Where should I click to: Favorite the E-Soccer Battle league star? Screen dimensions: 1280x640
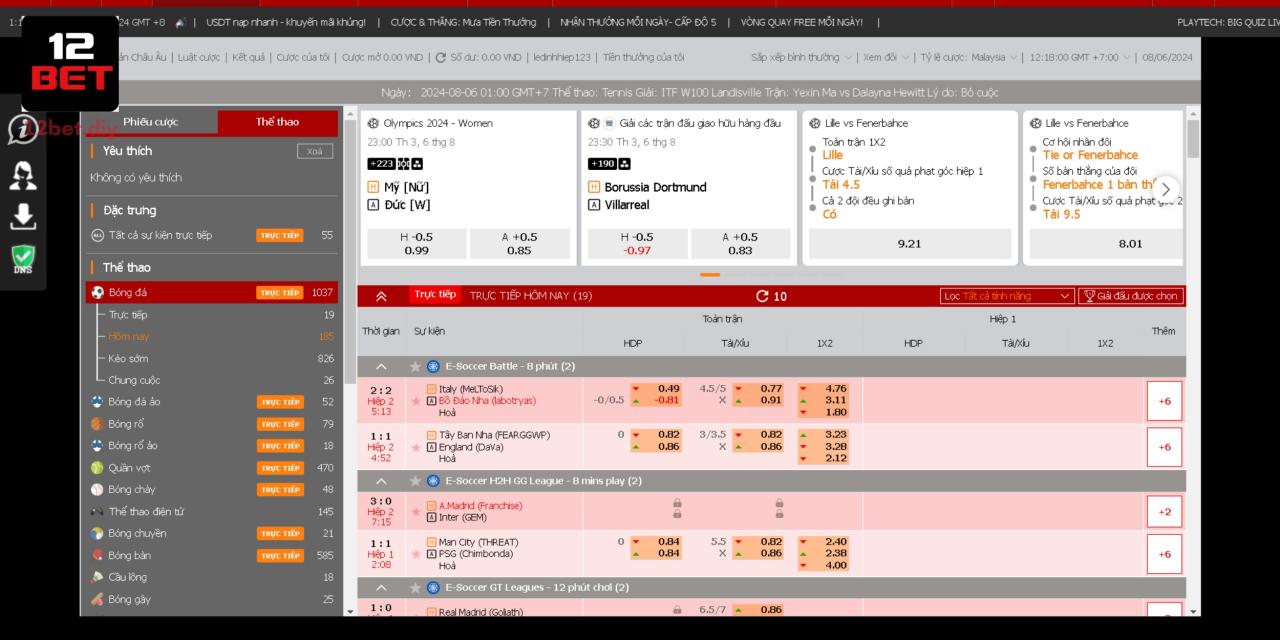pos(416,367)
